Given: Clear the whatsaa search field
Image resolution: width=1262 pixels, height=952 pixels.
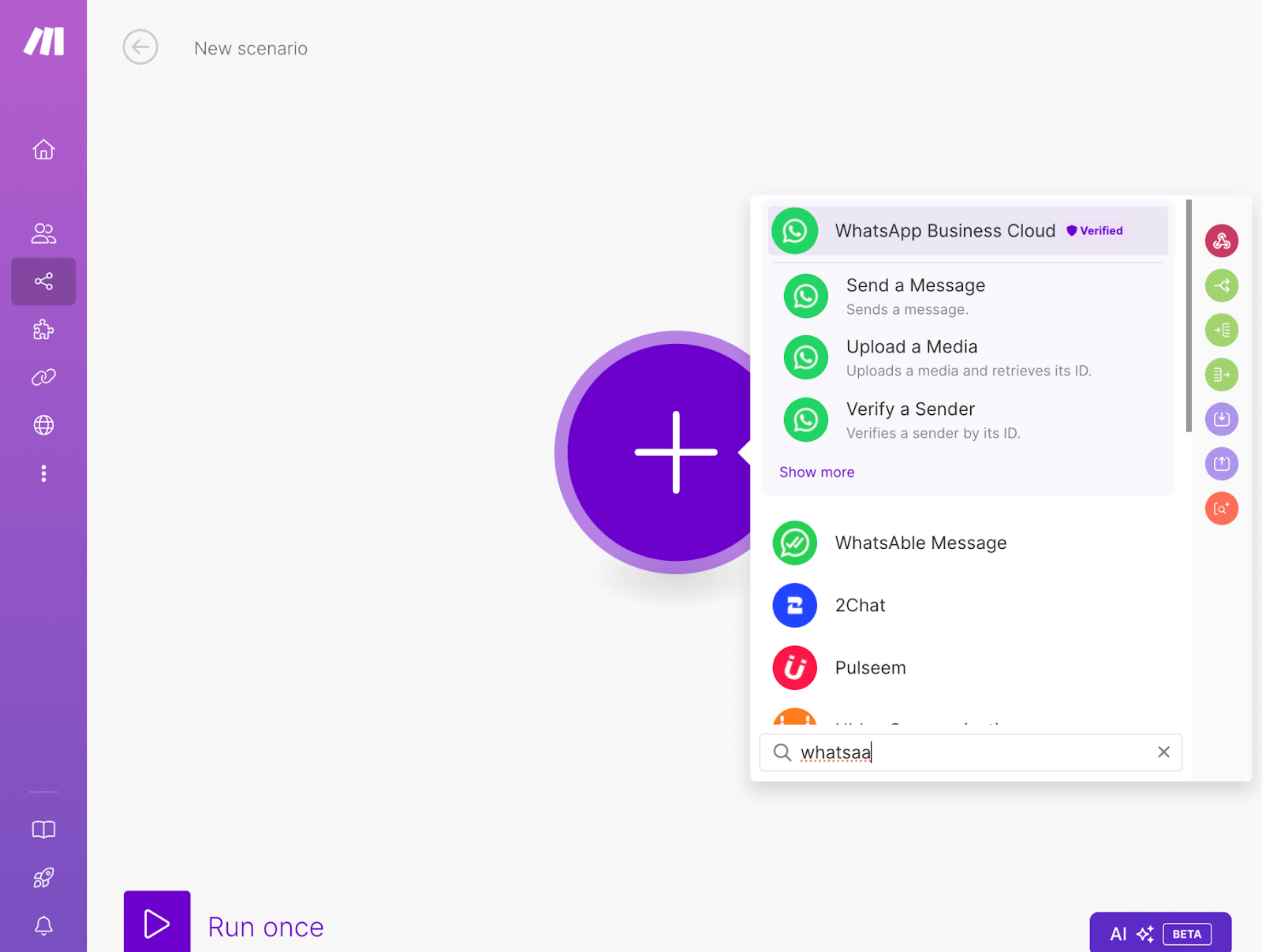Looking at the screenshot, I should pos(1163,752).
